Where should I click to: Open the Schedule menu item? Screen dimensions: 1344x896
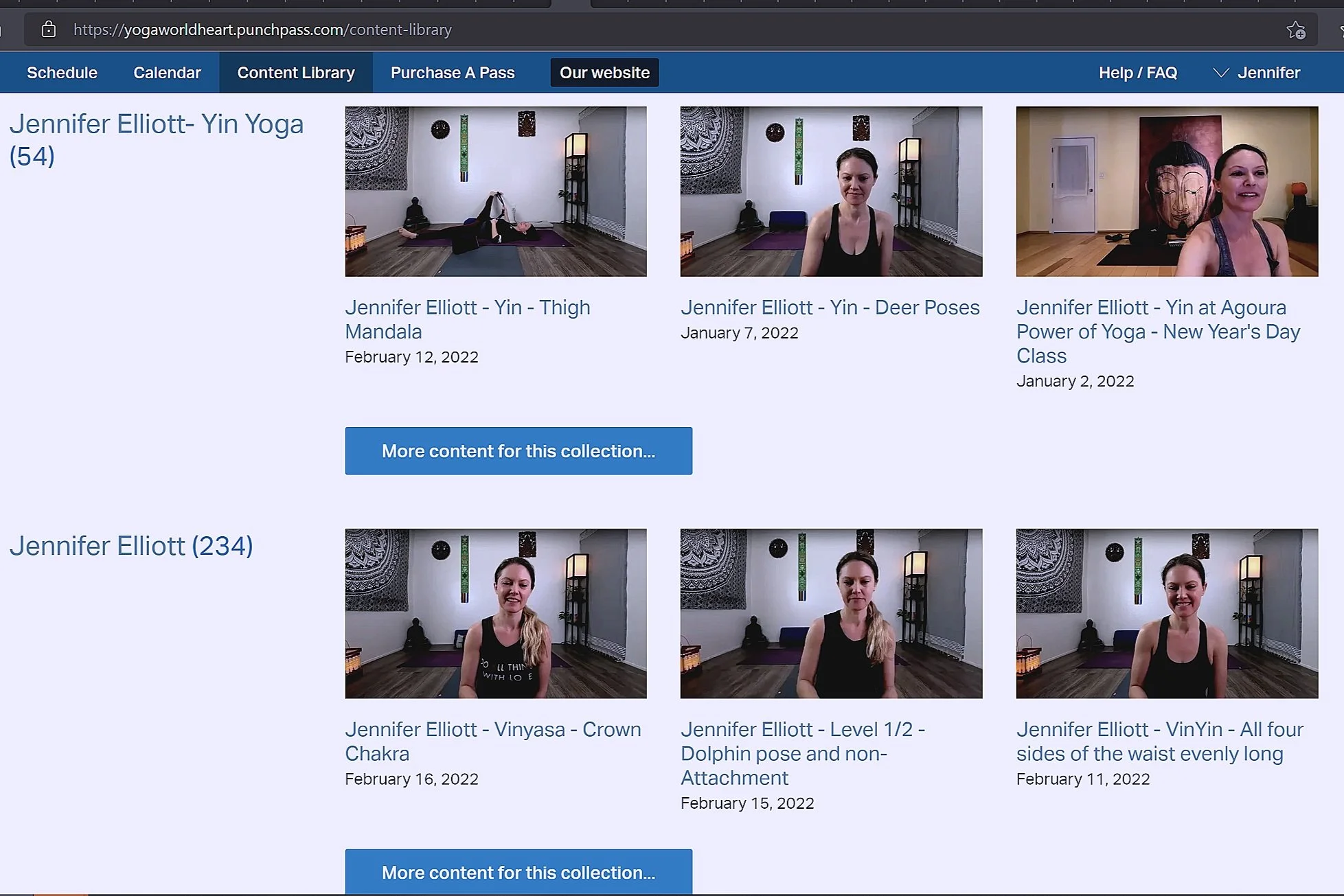[x=62, y=73]
